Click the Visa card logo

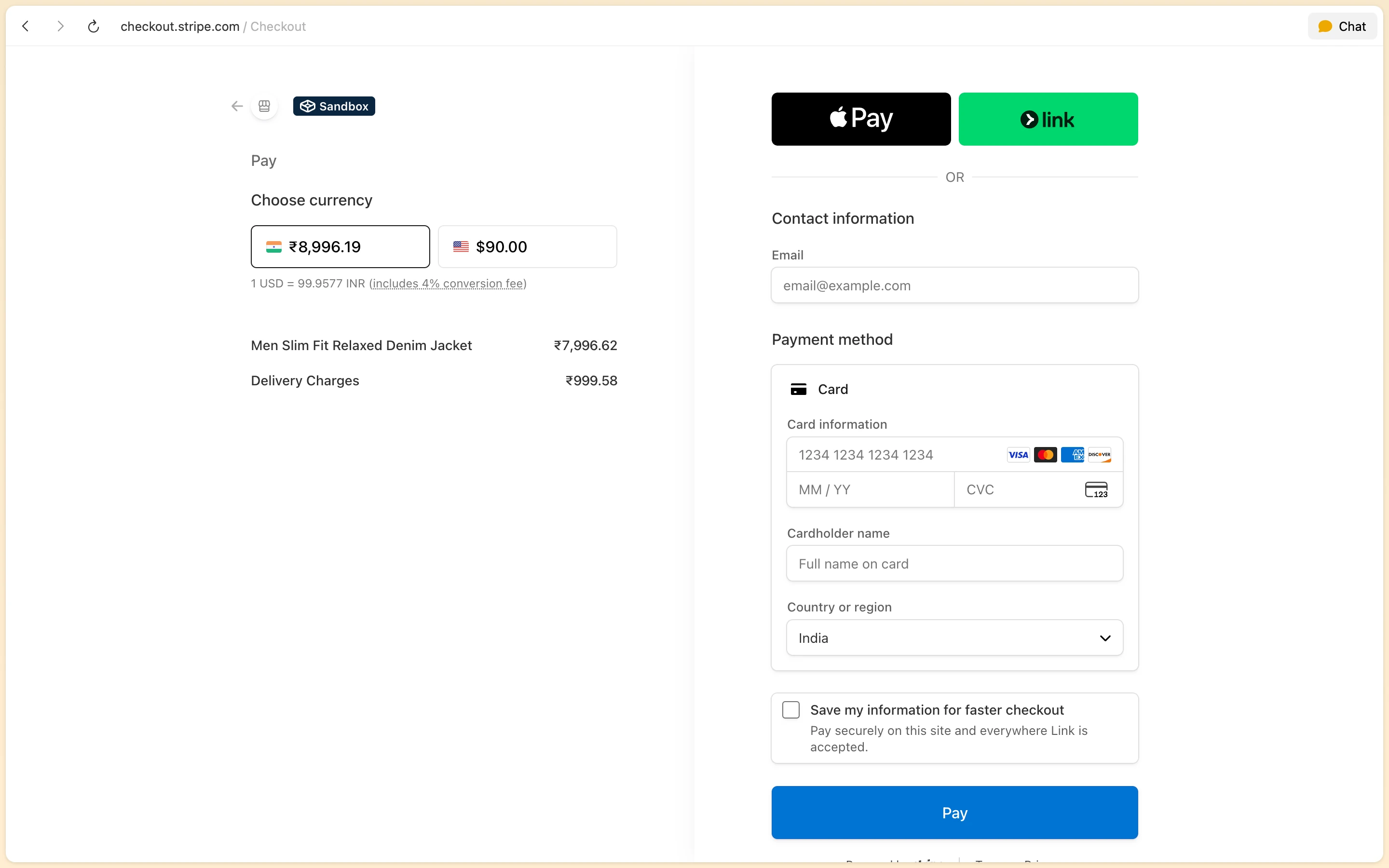pos(1018,455)
